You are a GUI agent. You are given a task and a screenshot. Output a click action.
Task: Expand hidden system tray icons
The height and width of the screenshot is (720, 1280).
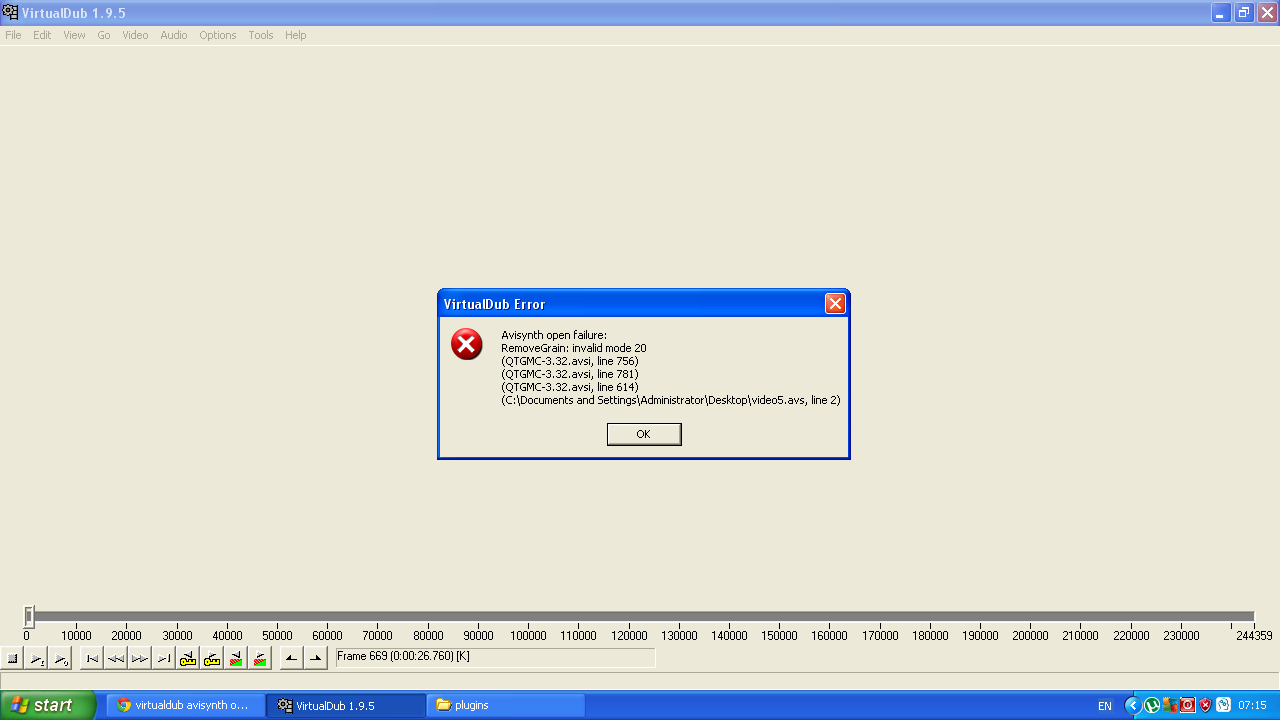tap(1133, 705)
